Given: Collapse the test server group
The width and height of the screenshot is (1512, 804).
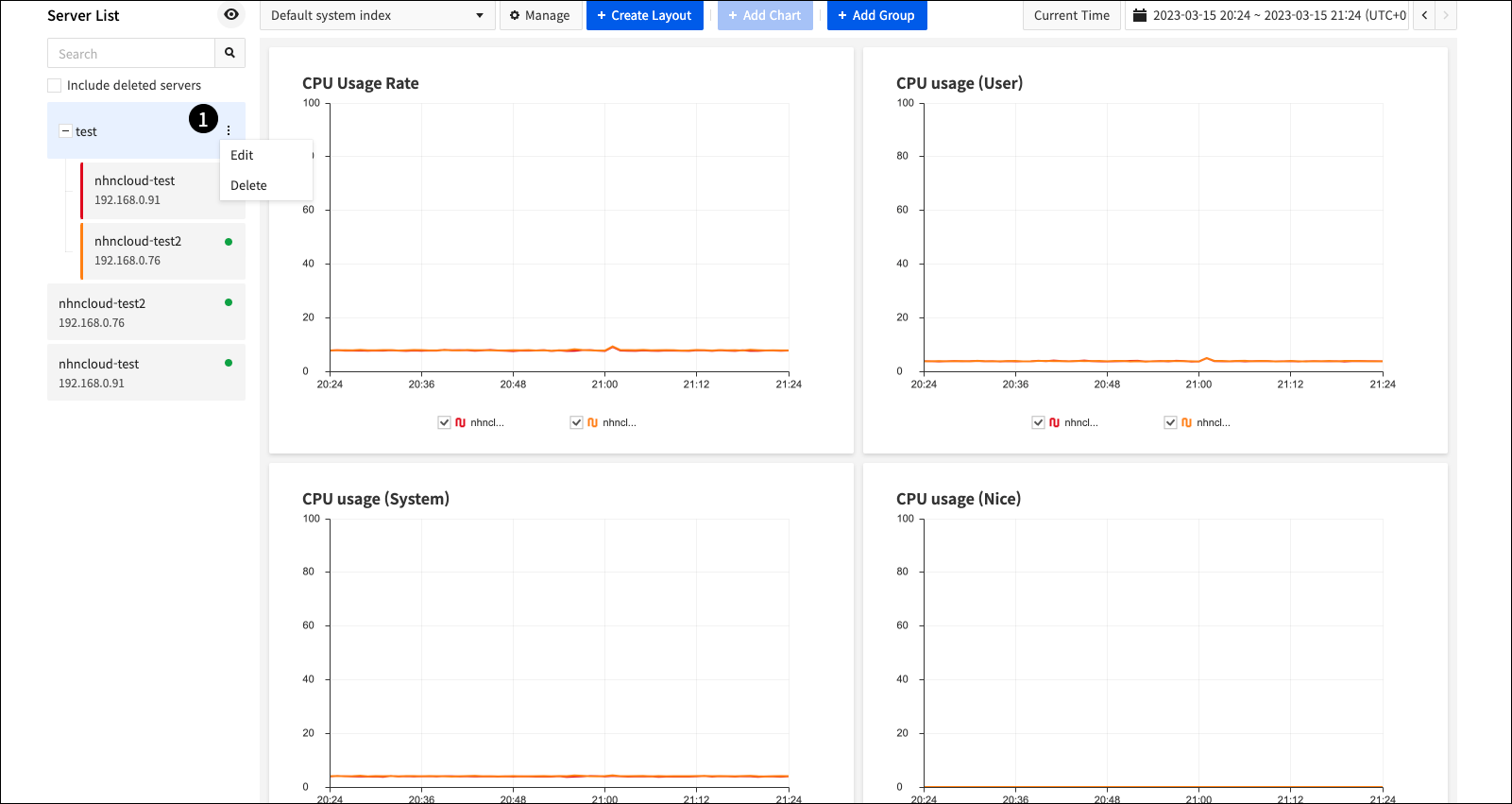Looking at the screenshot, I should pyautogui.click(x=65, y=131).
